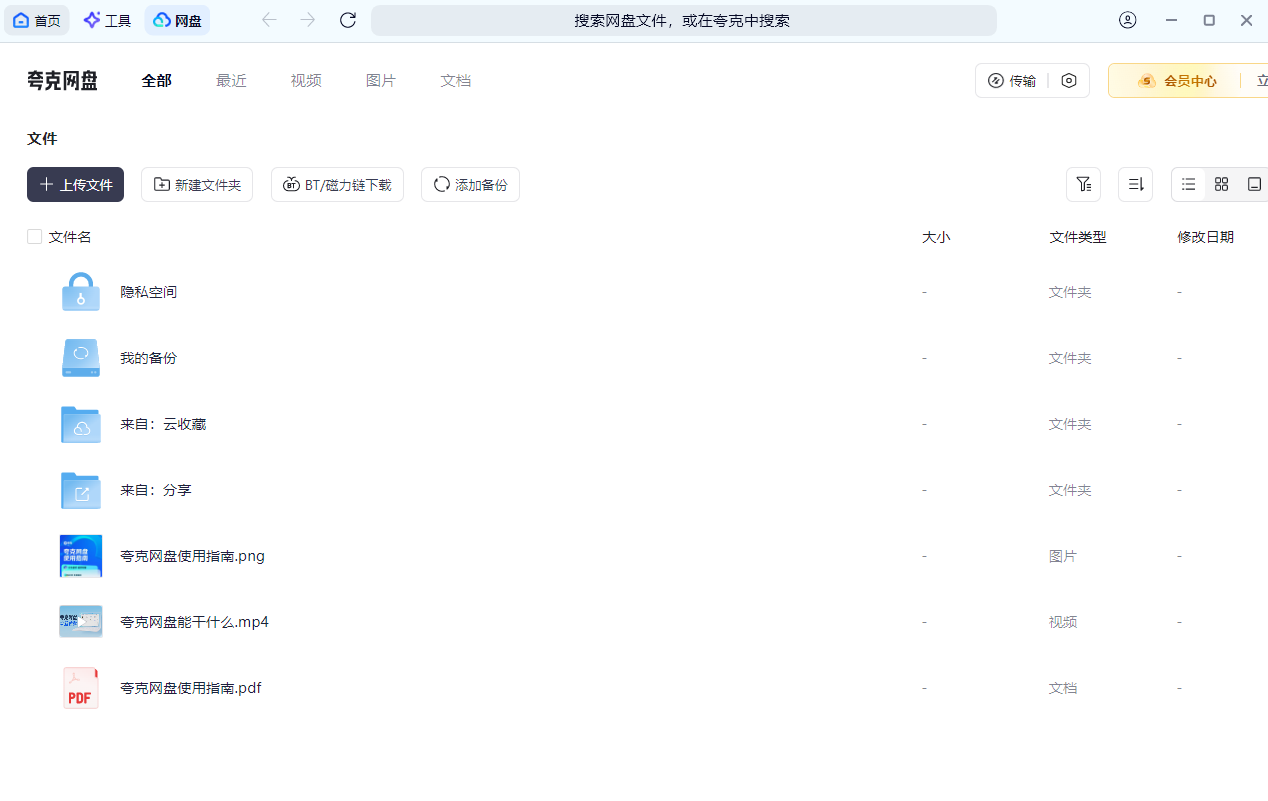This screenshot has height=801, width=1268.
Task: Show the 全部 files category
Action: pyautogui.click(x=157, y=81)
